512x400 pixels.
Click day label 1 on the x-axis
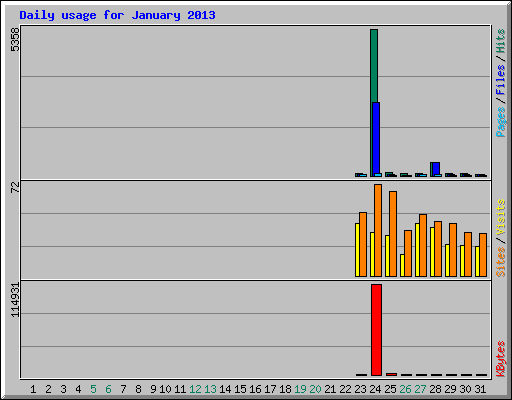coord(33,389)
